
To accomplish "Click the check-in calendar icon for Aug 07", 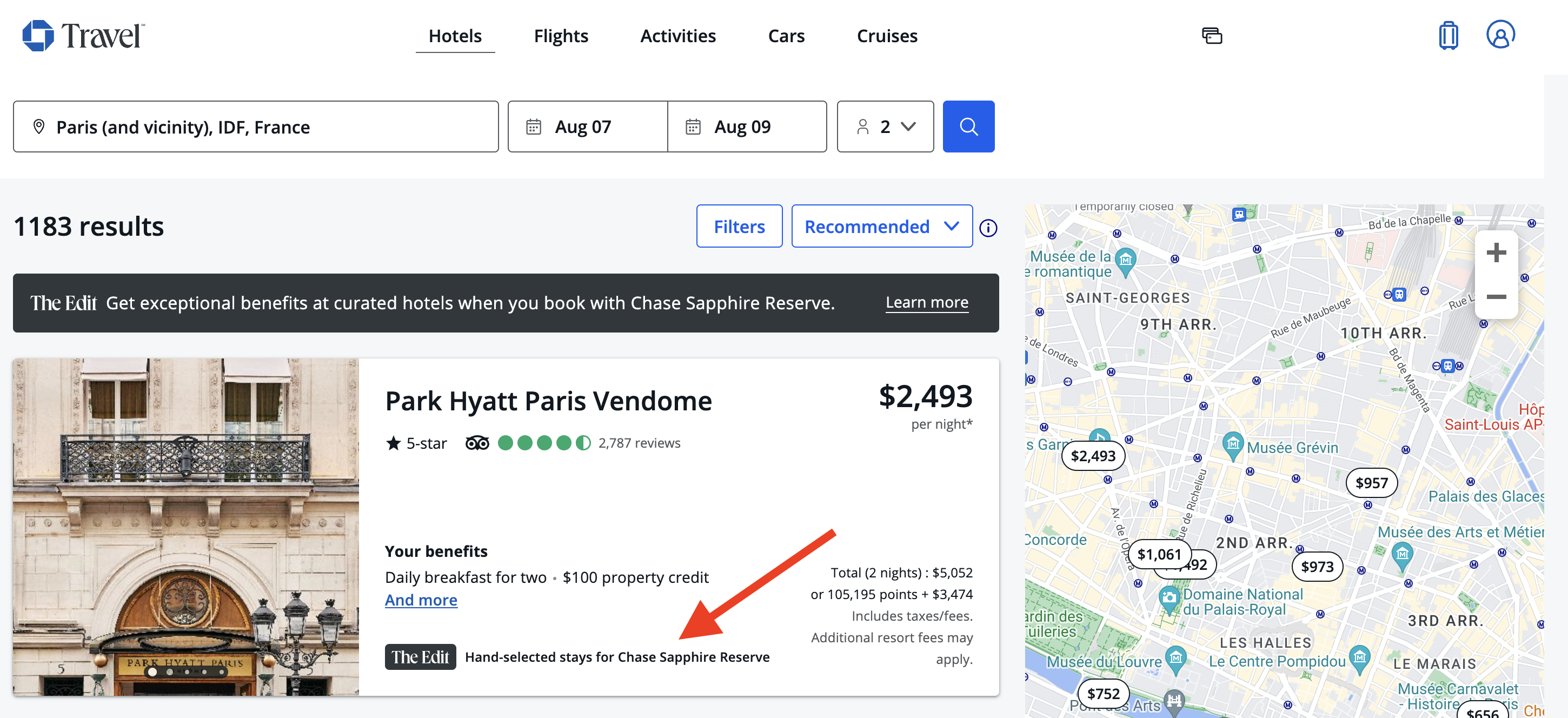I will pos(533,127).
